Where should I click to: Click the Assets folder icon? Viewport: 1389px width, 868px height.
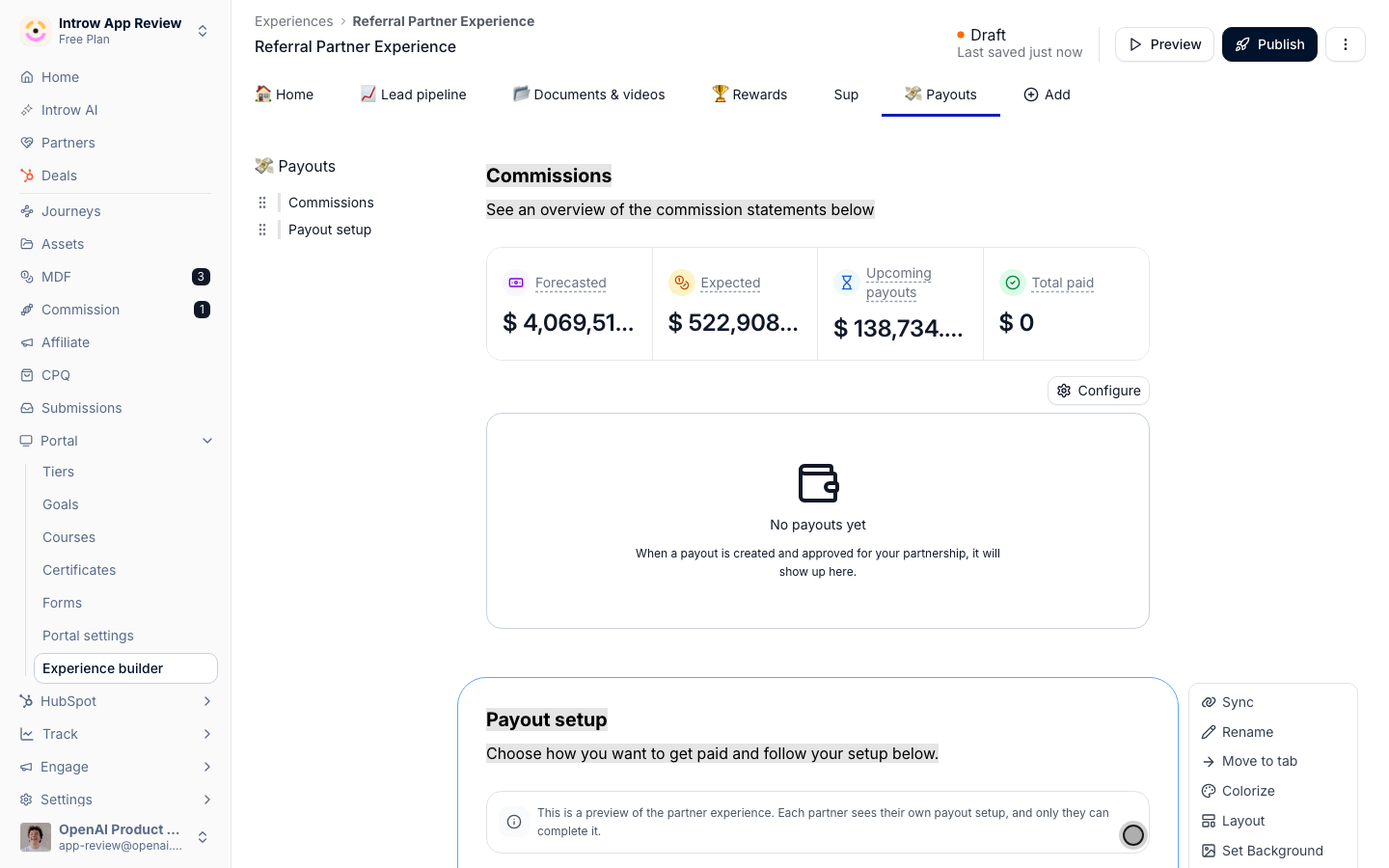point(27,244)
